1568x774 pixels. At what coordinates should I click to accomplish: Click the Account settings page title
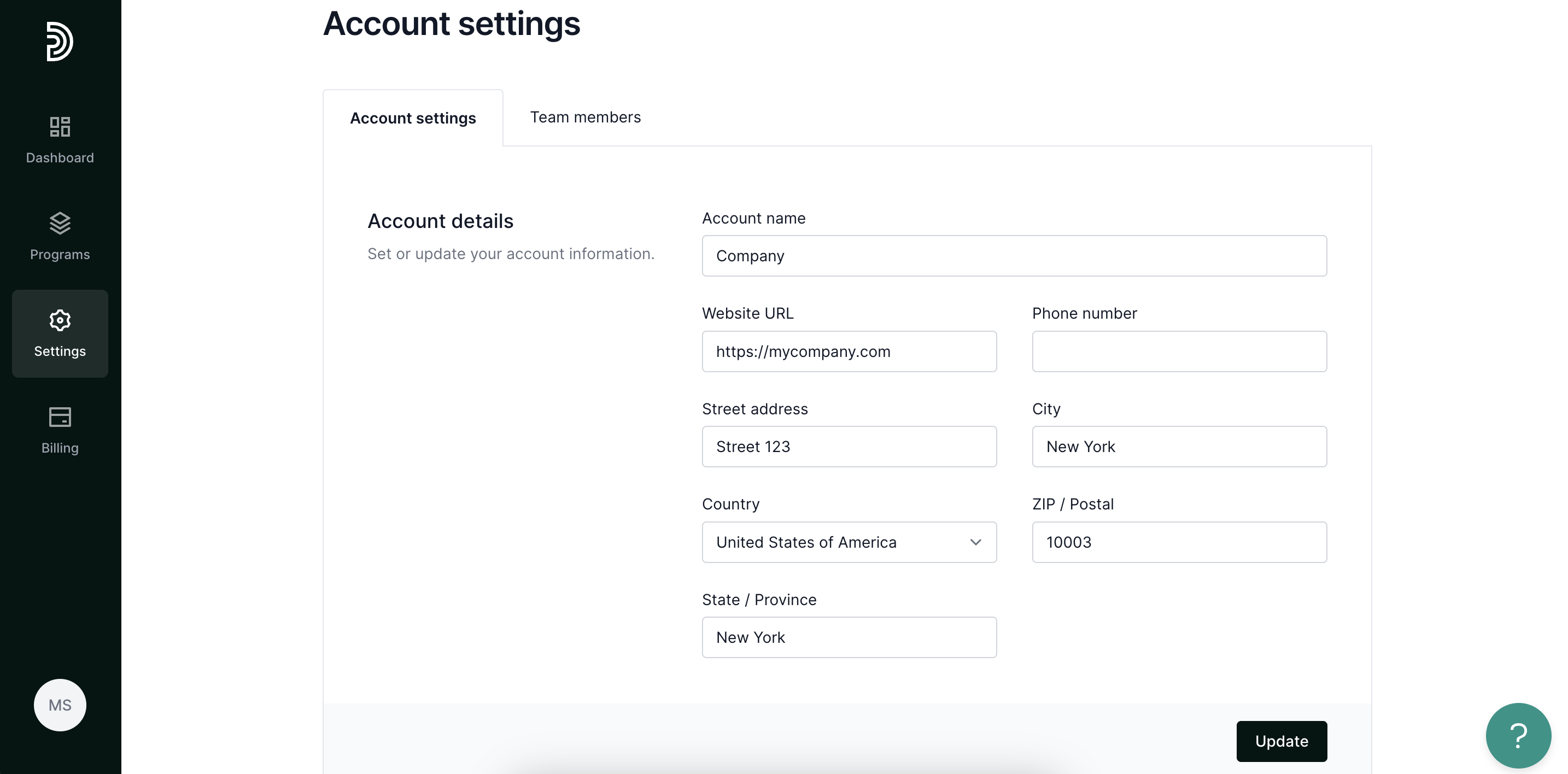point(451,24)
